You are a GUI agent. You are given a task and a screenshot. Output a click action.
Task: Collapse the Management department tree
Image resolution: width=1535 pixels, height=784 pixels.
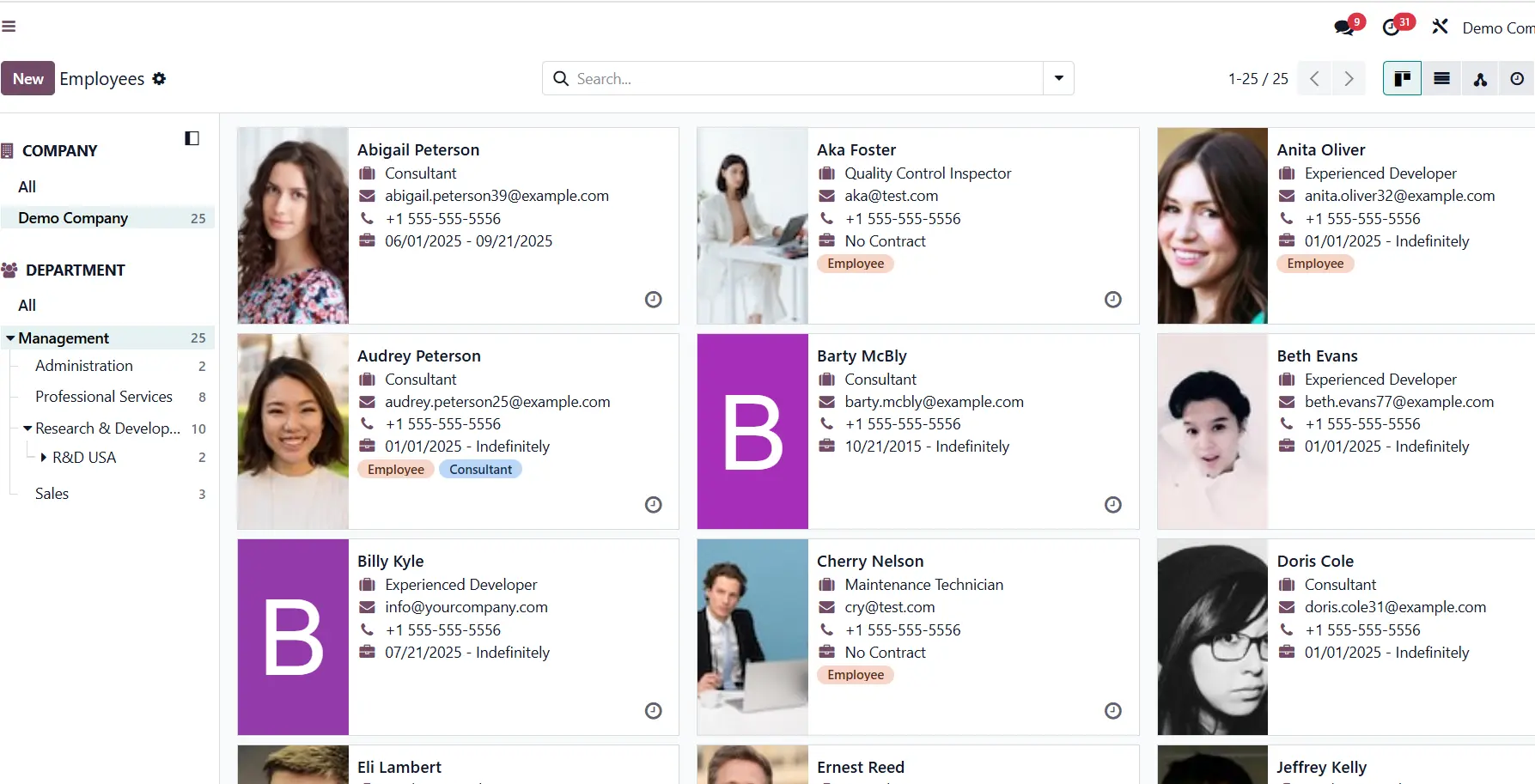click(x=10, y=338)
